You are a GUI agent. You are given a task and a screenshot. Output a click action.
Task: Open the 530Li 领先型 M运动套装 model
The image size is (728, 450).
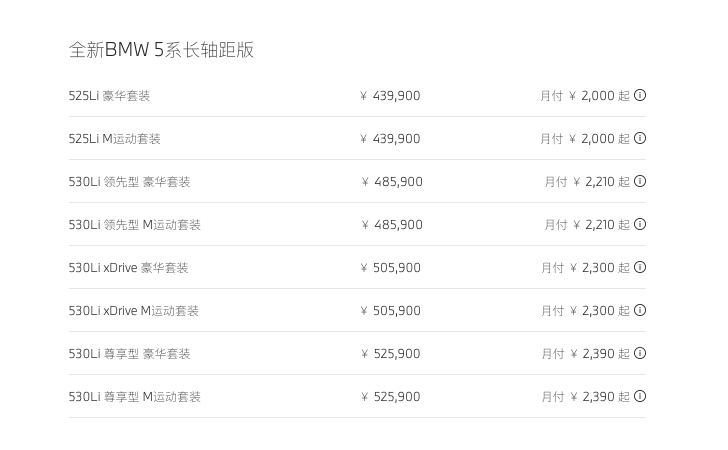134,225
